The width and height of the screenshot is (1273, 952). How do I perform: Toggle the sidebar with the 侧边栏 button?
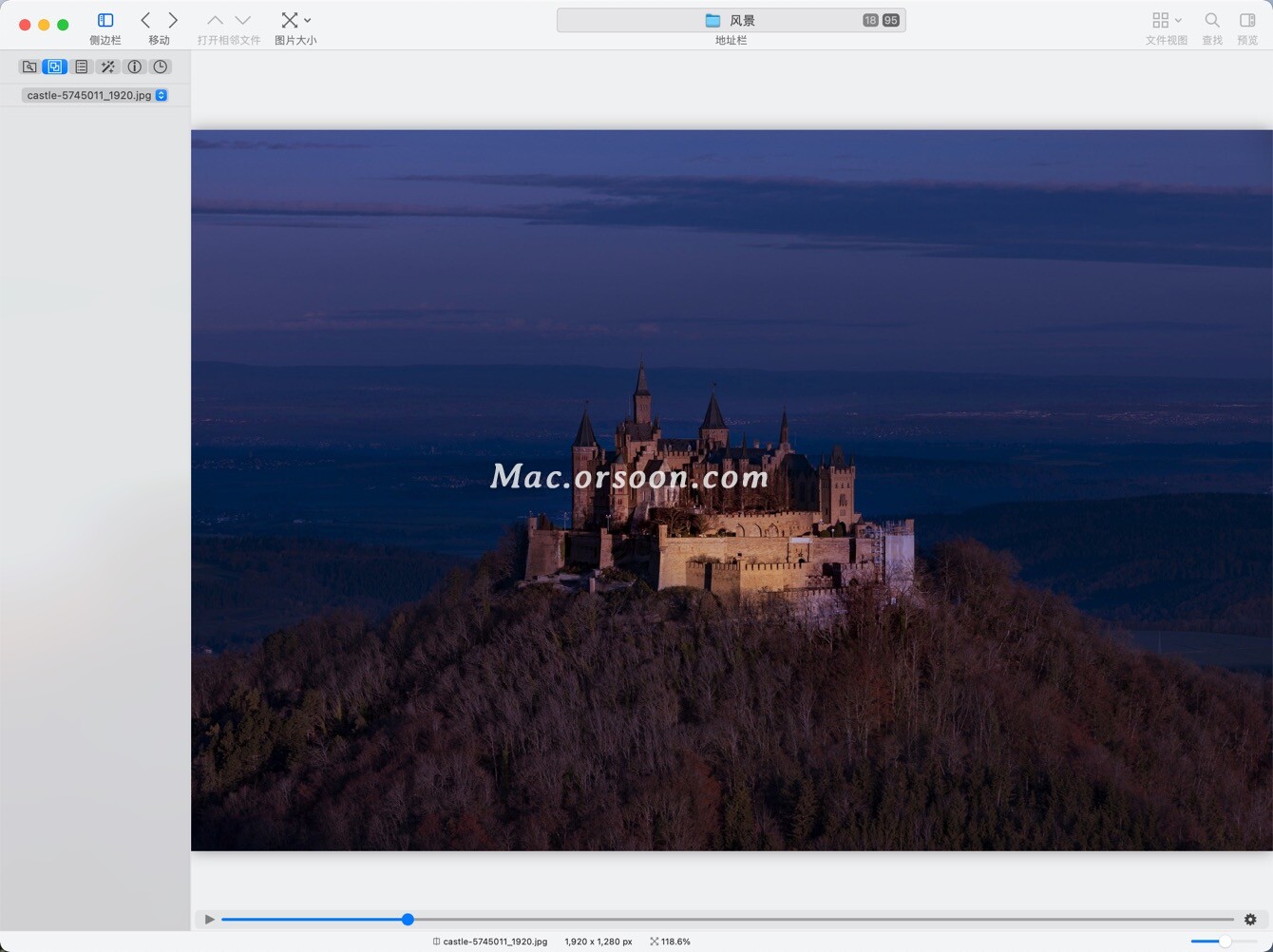105,20
